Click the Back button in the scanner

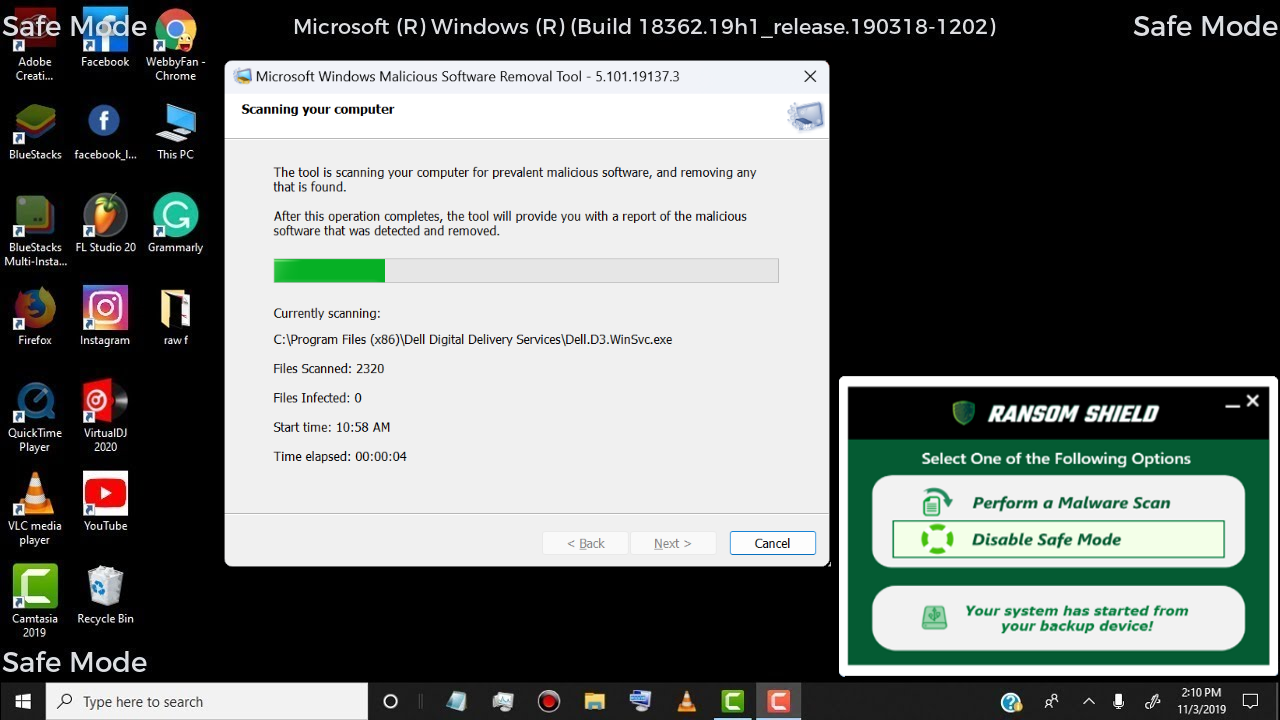pos(585,542)
